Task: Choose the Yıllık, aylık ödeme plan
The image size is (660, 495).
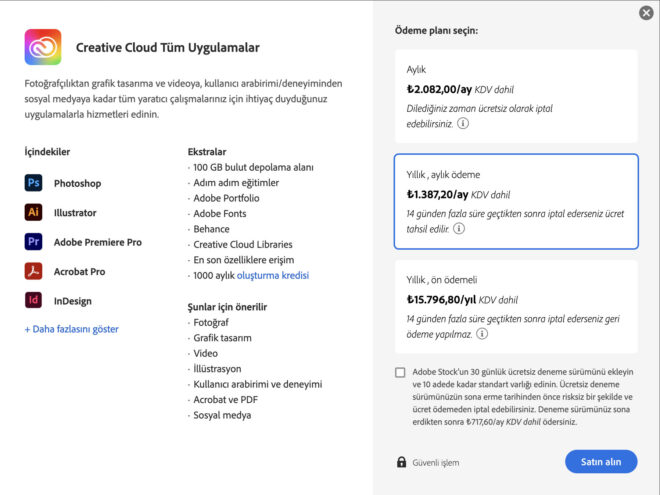Action: (515, 200)
